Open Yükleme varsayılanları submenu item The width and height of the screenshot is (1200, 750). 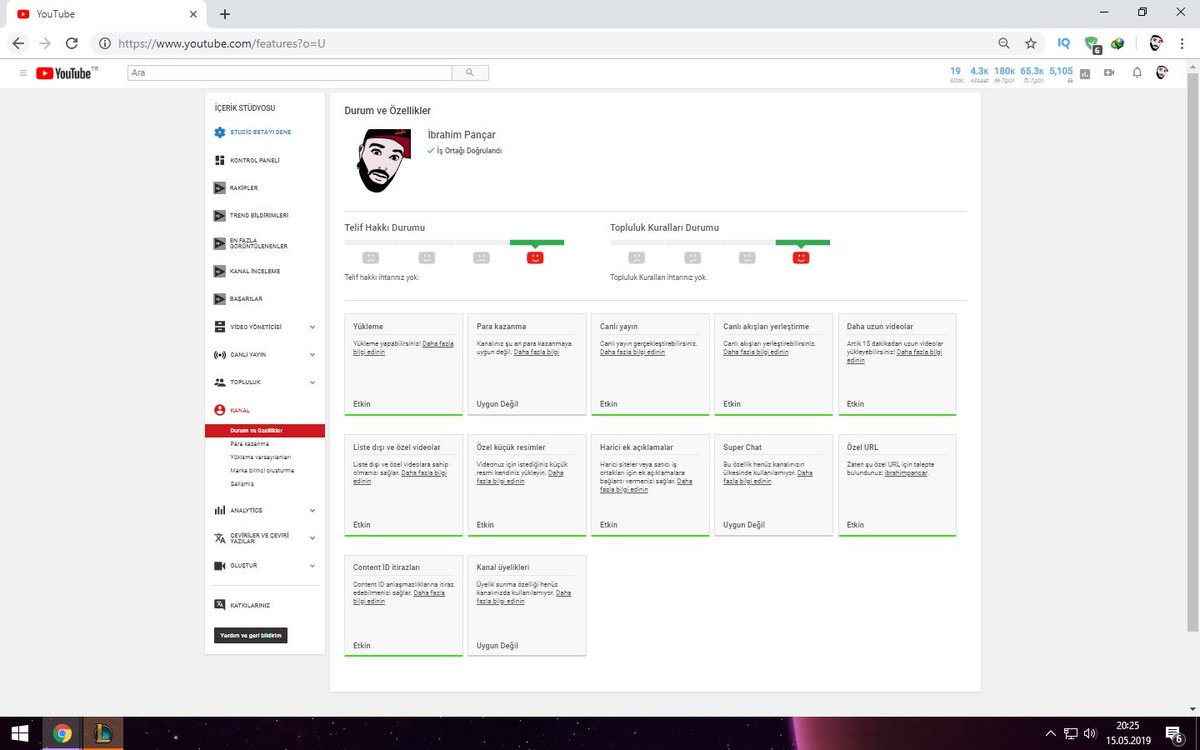[260, 456]
